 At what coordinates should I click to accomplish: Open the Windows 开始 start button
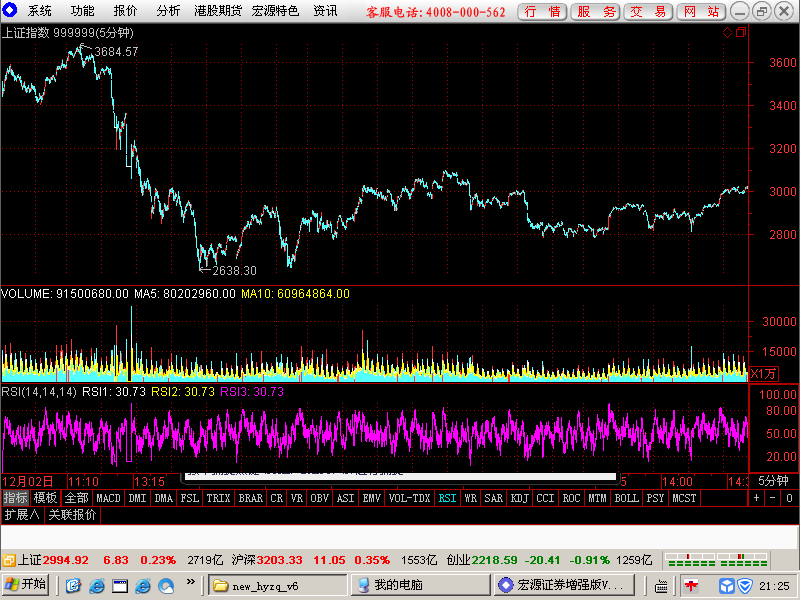(26, 585)
